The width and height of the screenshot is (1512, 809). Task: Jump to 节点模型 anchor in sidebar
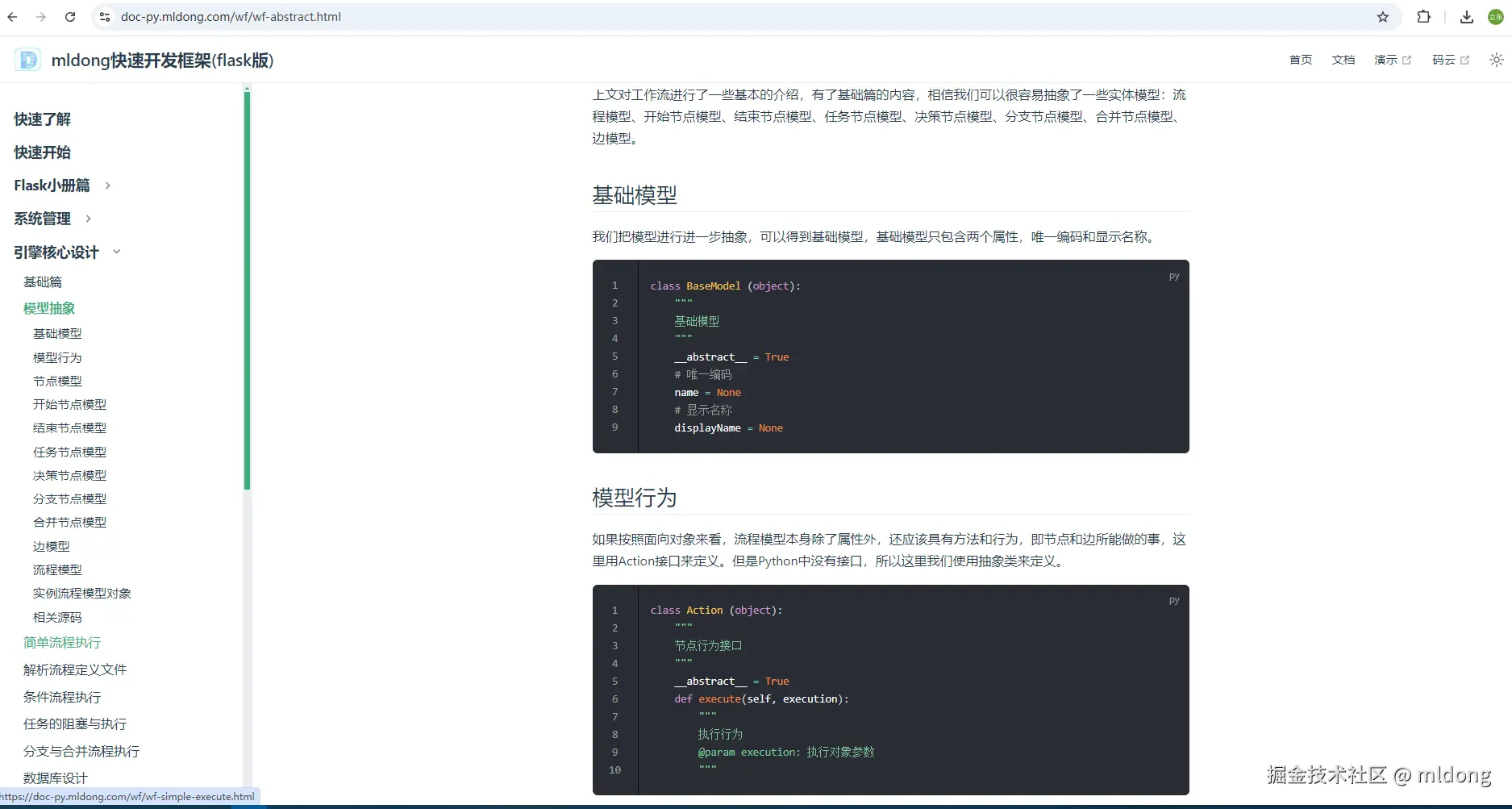tap(57, 381)
